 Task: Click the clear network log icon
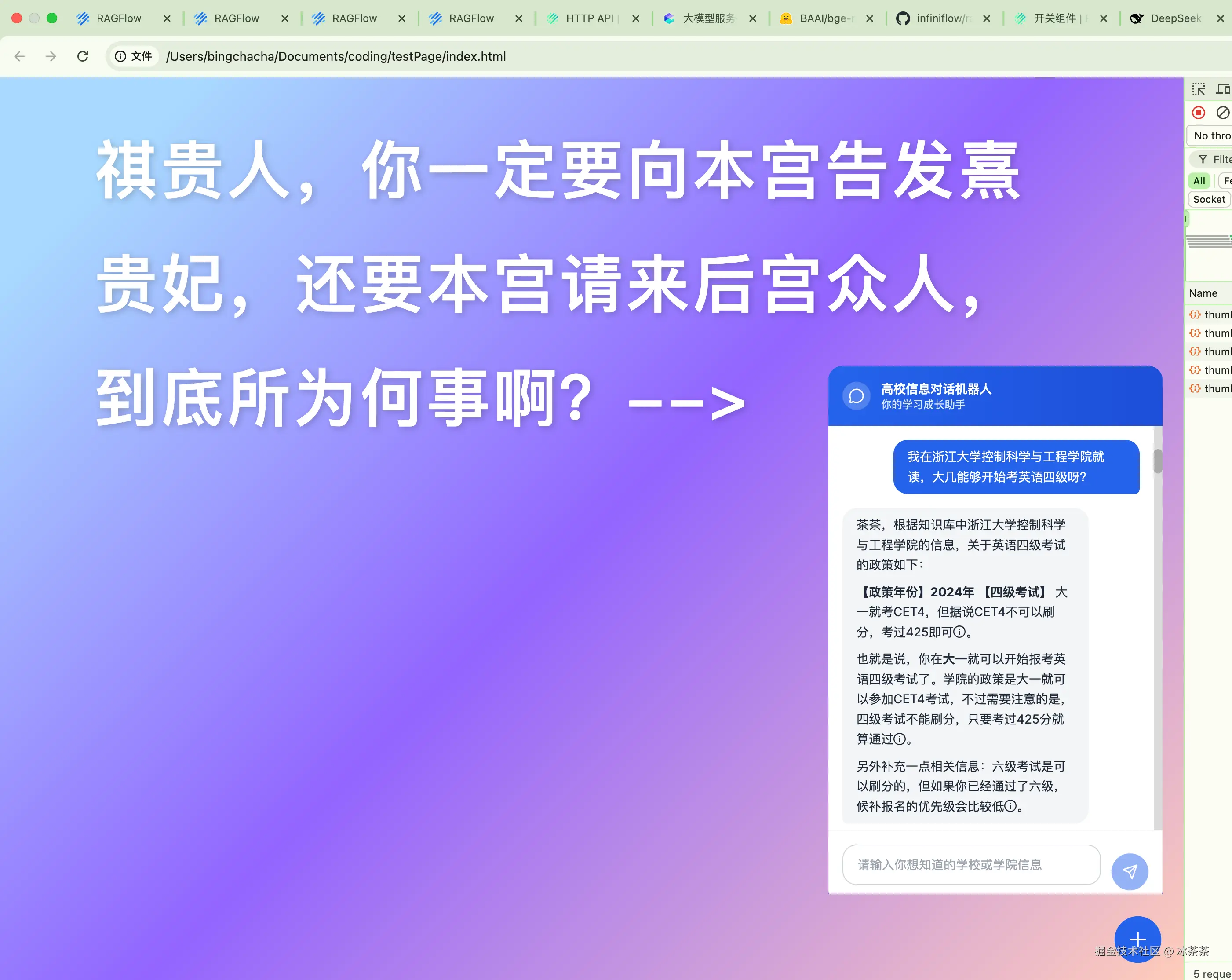(x=1222, y=113)
